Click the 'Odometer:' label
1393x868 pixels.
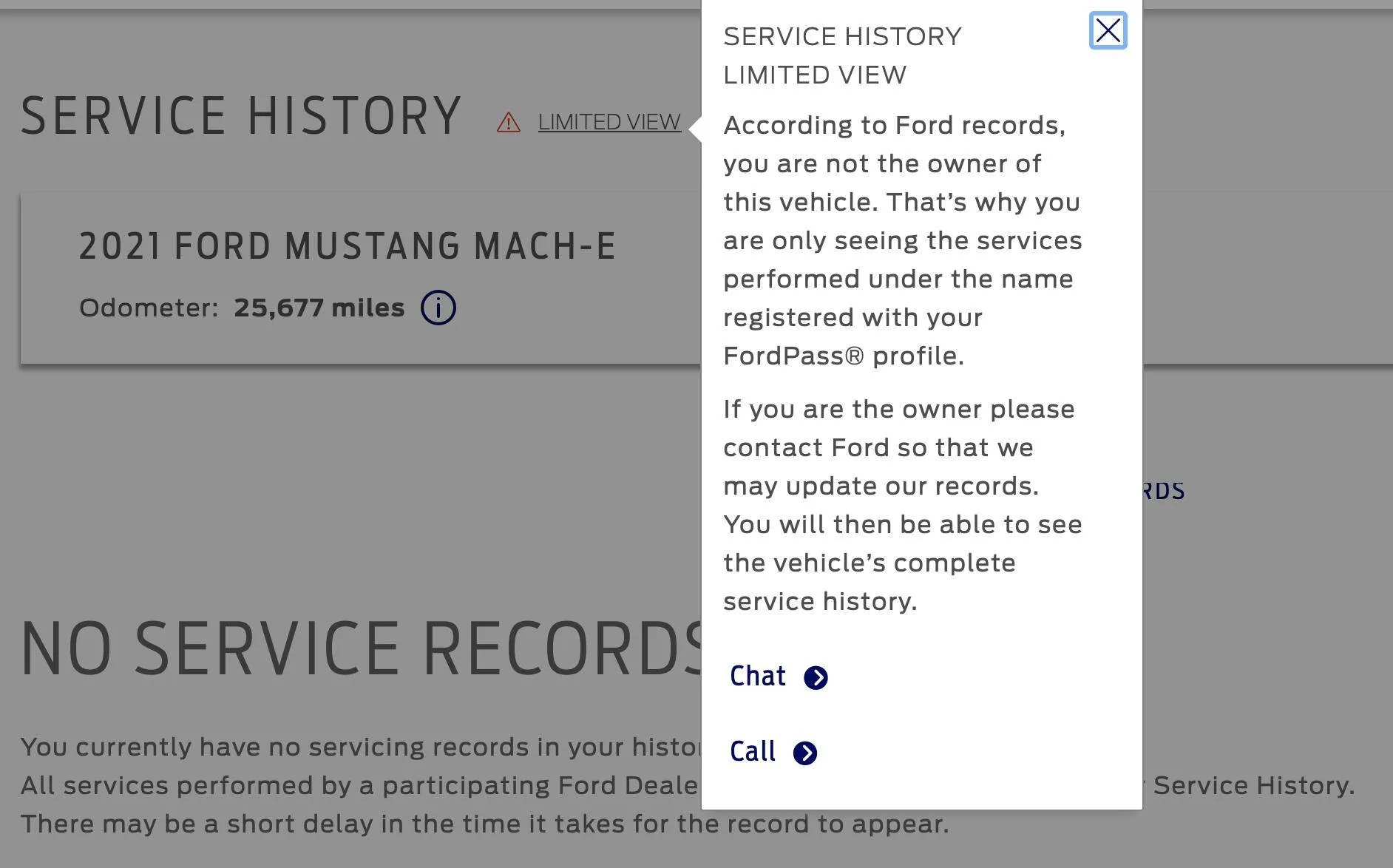click(149, 308)
